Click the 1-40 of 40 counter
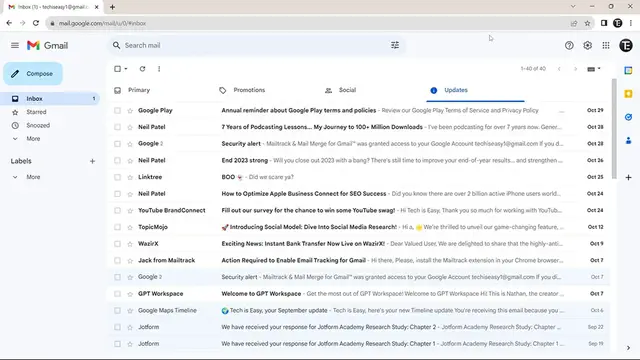This screenshot has width=640, height=360. (x=533, y=69)
